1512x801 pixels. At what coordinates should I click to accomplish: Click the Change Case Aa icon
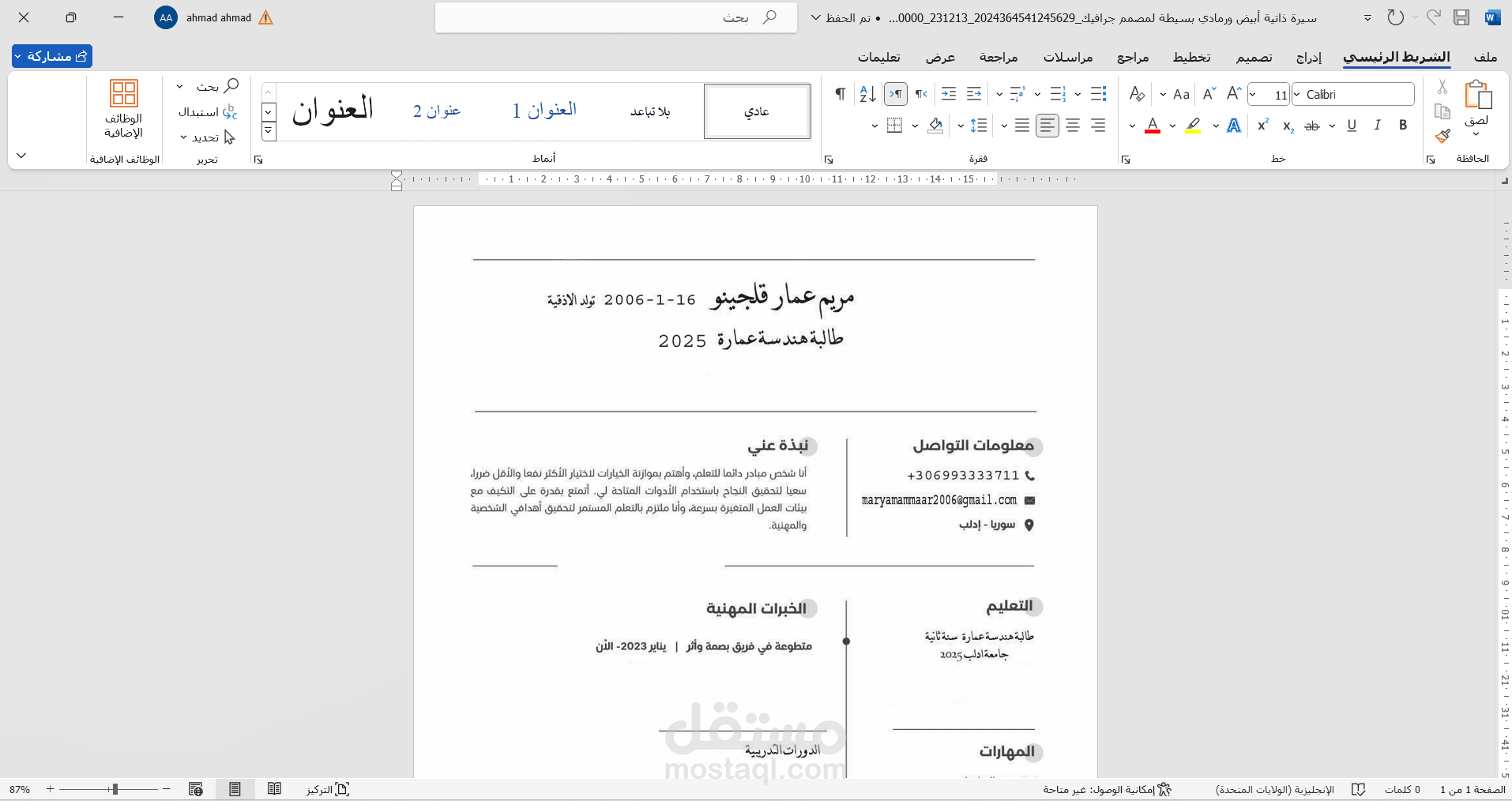(x=1181, y=94)
